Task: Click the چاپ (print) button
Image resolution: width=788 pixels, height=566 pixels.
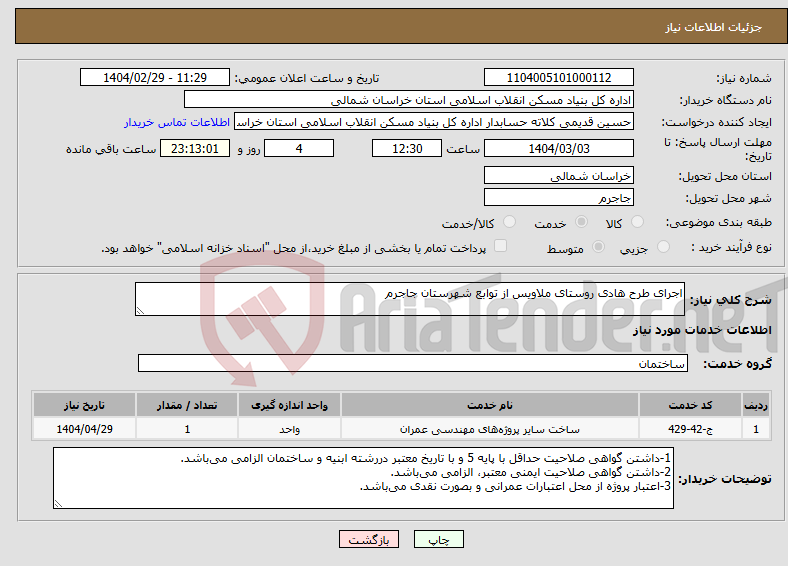Action: pos(438,539)
